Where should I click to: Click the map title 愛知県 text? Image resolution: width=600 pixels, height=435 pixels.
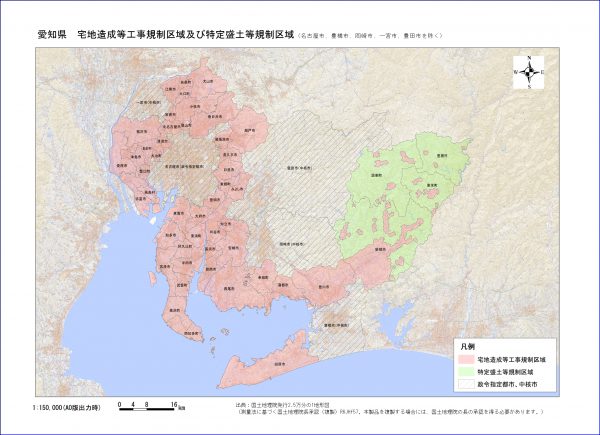point(52,34)
